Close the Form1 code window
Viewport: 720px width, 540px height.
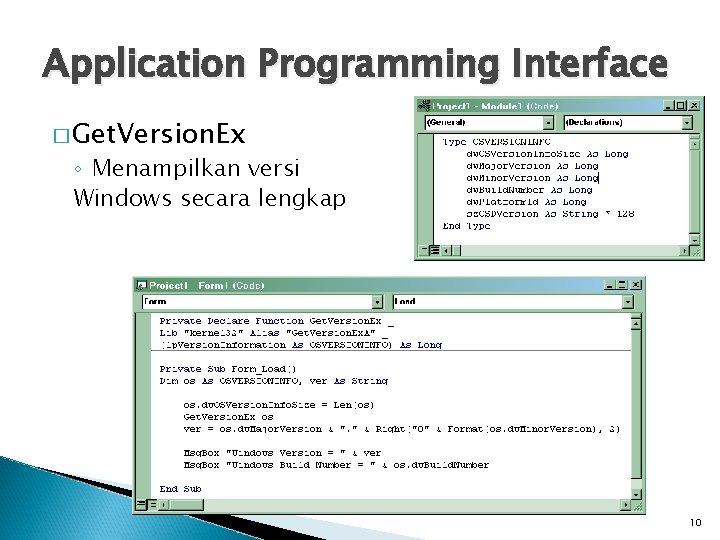tap(636, 285)
